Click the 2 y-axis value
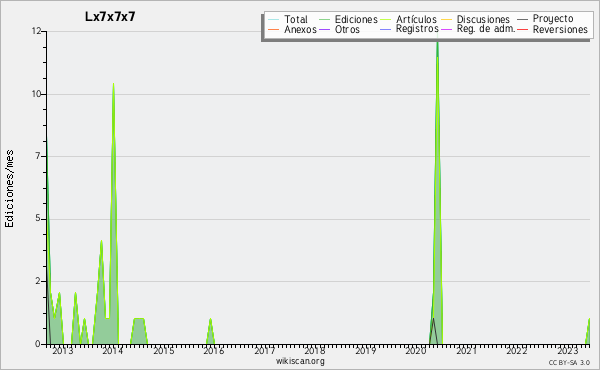This screenshot has height=370, width=600. pyautogui.click(x=38, y=281)
